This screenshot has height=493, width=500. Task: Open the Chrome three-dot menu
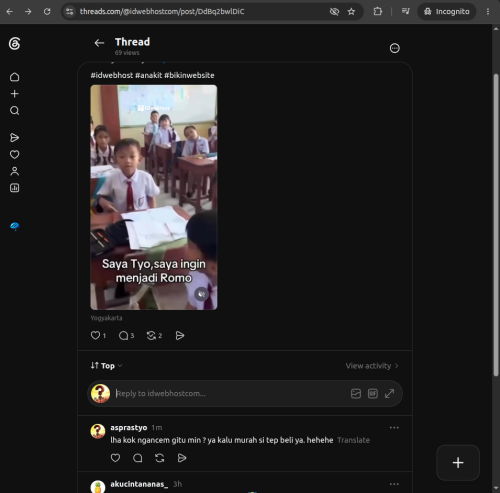coord(488,12)
